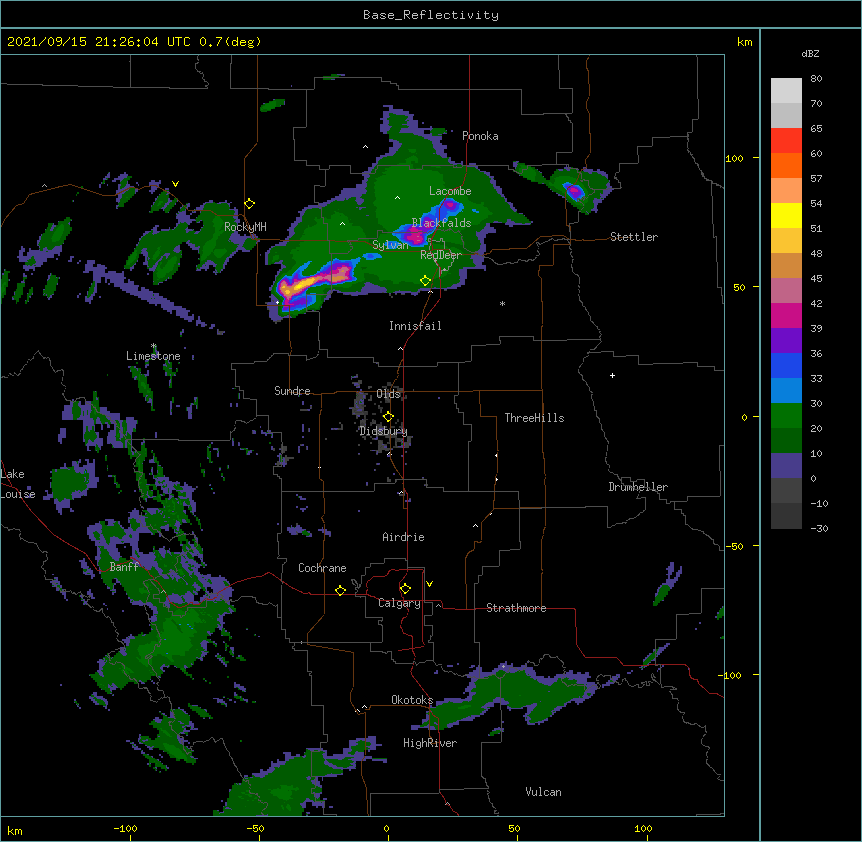Viewport: 862px width, 842px height.
Task: Click the 50 tick on bottom axis
Action: coord(514,828)
